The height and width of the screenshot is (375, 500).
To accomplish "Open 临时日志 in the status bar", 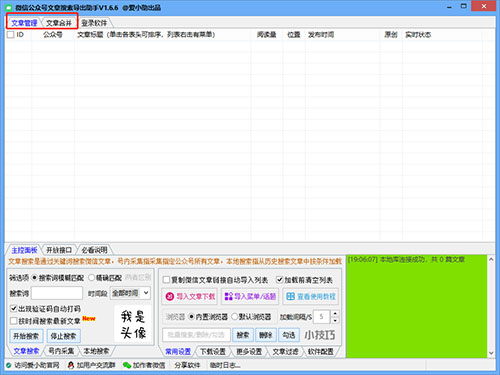I will pos(225,365).
